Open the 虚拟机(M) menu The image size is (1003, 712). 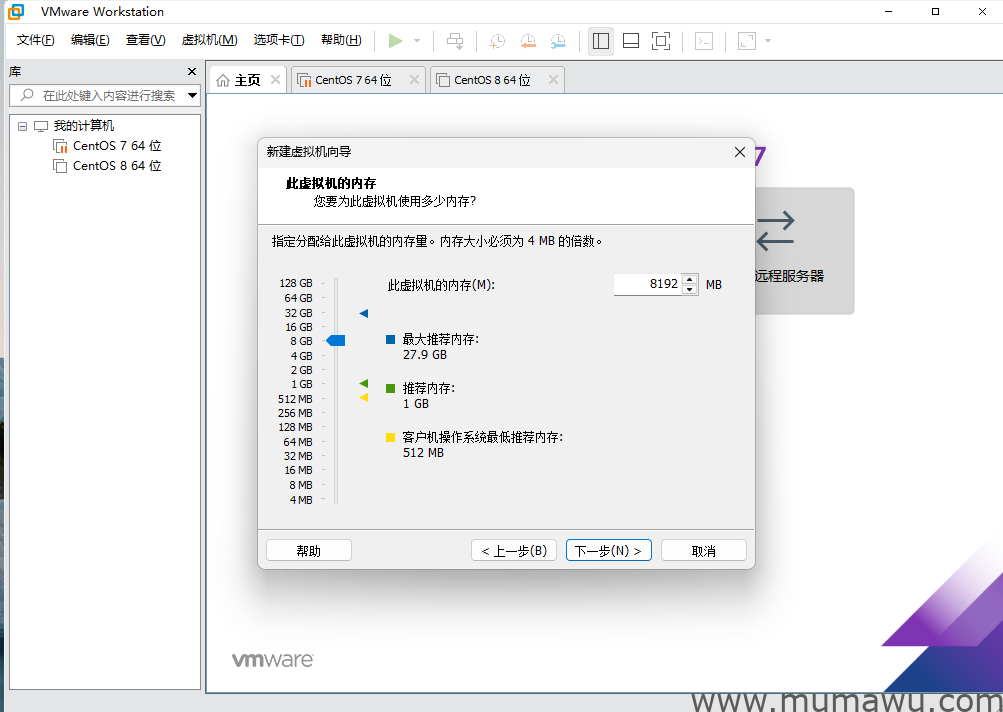tap(208, 39)
